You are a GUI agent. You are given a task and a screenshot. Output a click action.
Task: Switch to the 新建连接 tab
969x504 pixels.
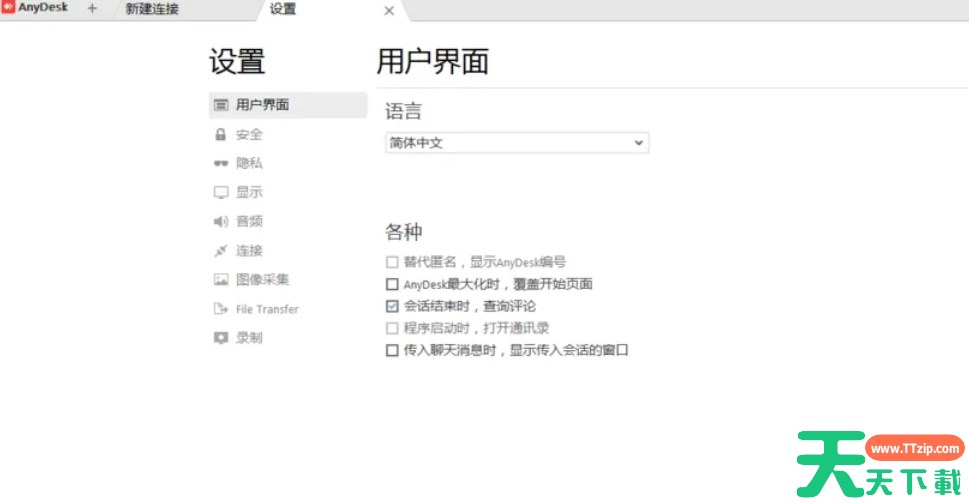tap(152, 9)
